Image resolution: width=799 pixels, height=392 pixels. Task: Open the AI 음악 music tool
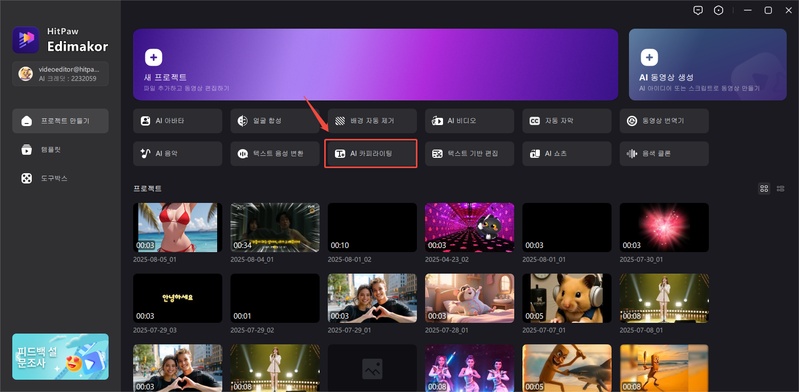click(177, 153)
